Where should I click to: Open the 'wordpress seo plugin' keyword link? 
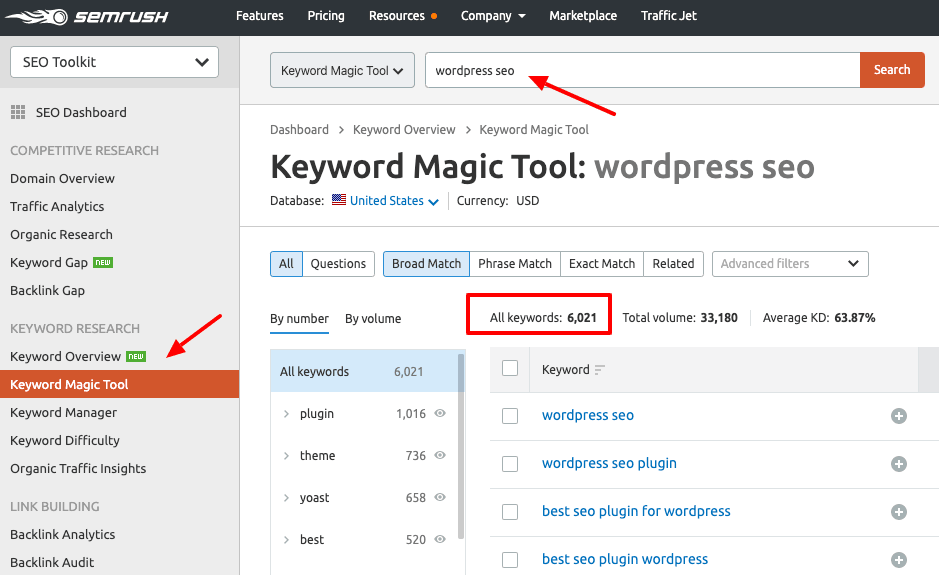pos(609,463)
